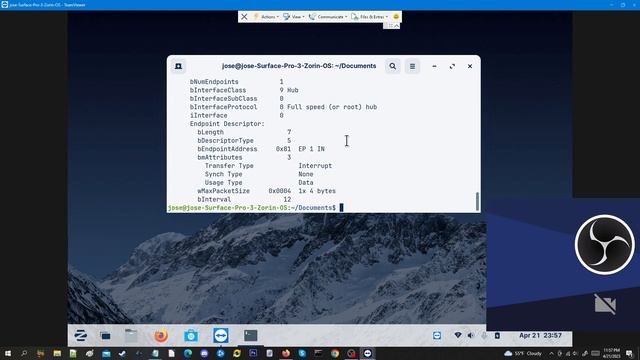Launch Firefox from the Zorin taskbar
The image size is (640, 360).
161,336
